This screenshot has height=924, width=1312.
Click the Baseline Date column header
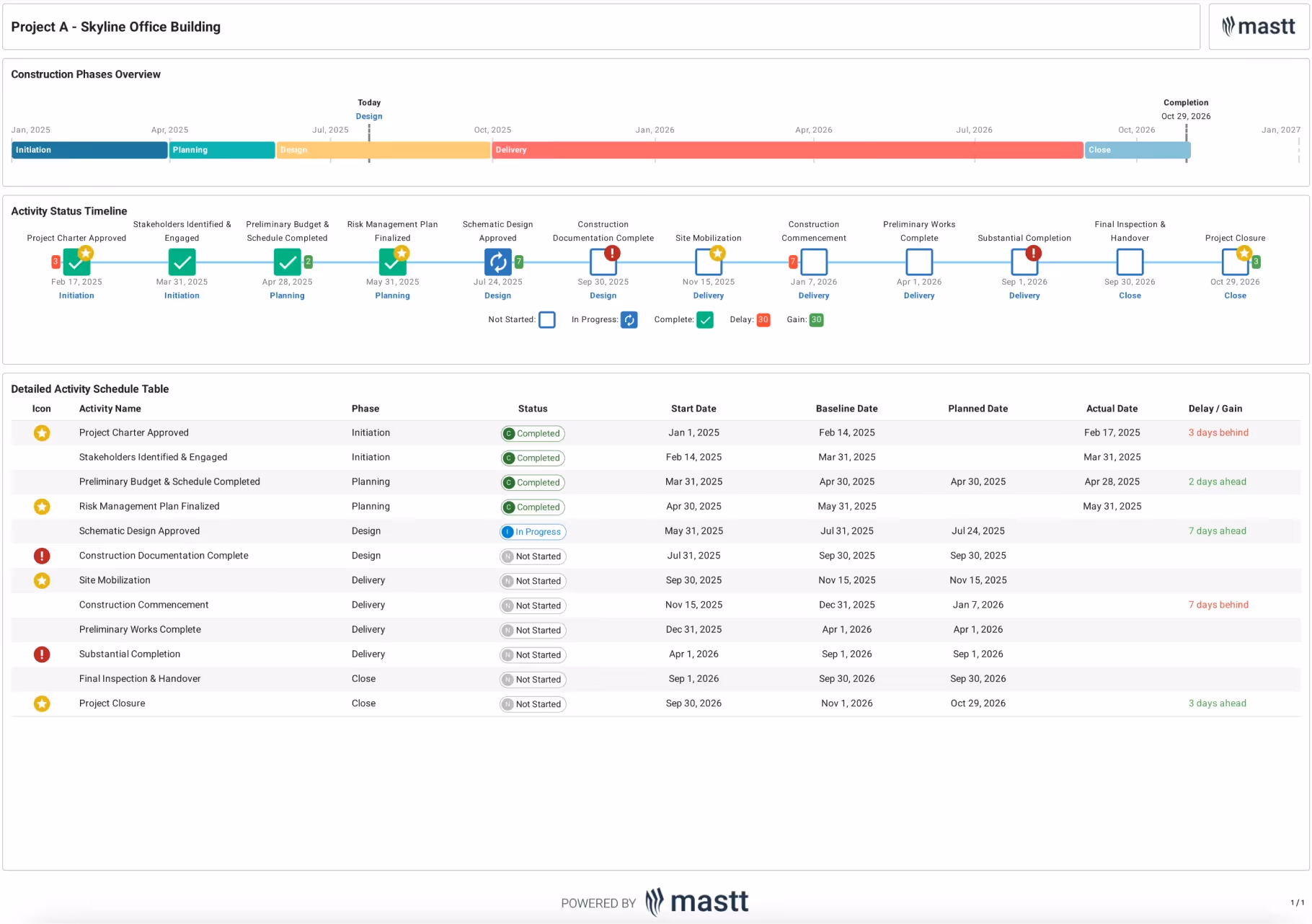(x=847, y=409)
